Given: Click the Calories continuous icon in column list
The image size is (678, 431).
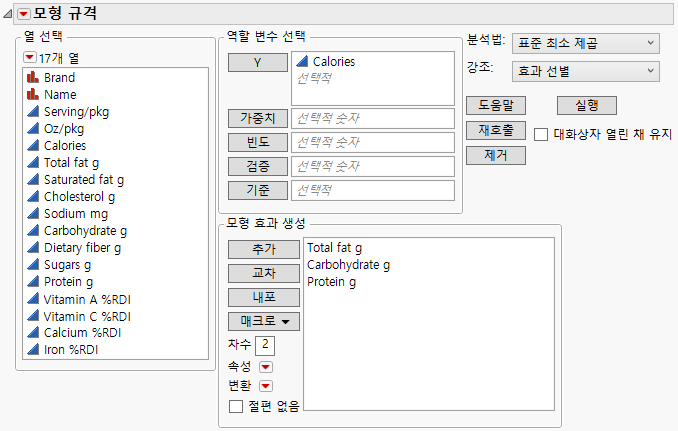Looking at the screenshot, I should pyautogui.click(x=33, y=145).
